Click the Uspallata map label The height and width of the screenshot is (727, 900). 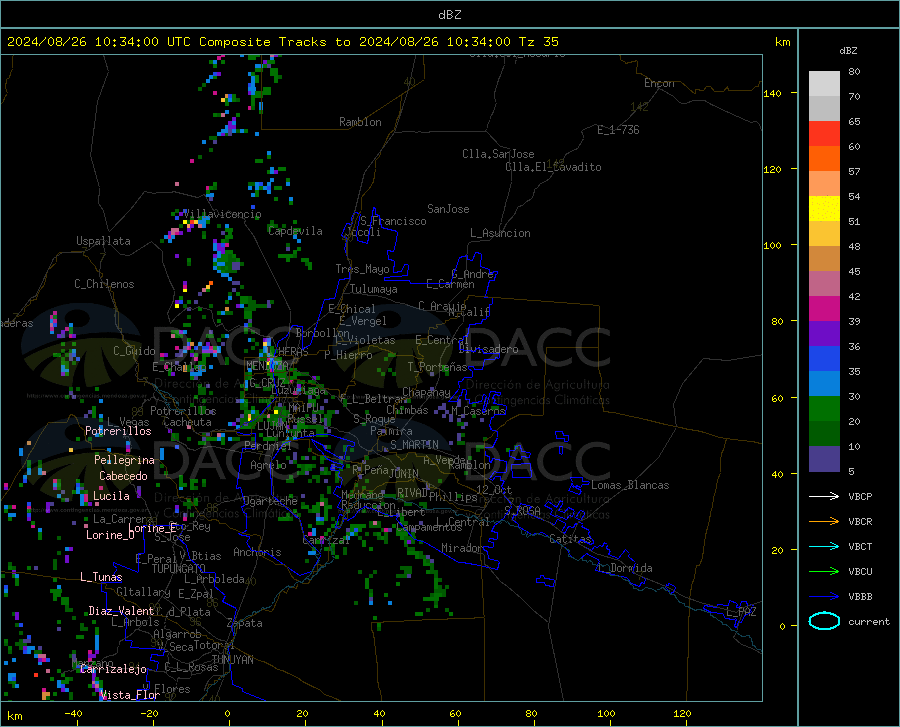(x=103, y=241)
